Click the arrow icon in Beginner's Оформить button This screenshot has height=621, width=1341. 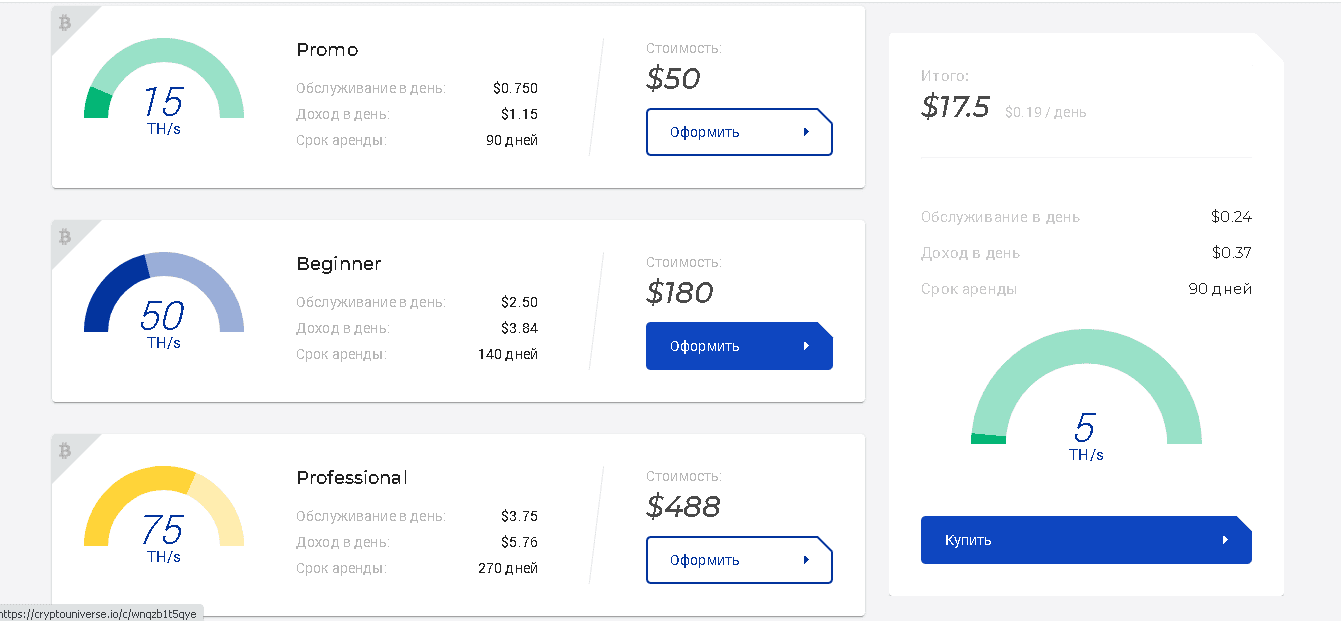[806, 346]
